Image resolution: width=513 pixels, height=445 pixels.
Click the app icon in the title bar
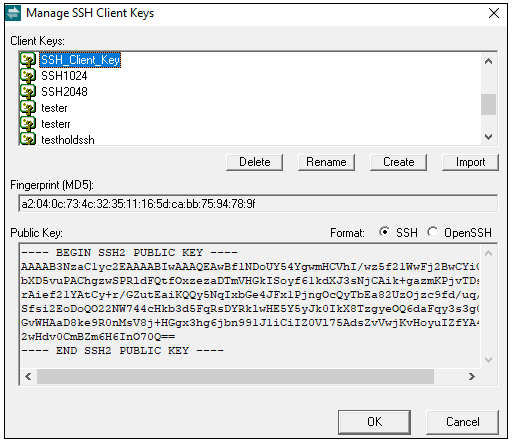(13, 13)
